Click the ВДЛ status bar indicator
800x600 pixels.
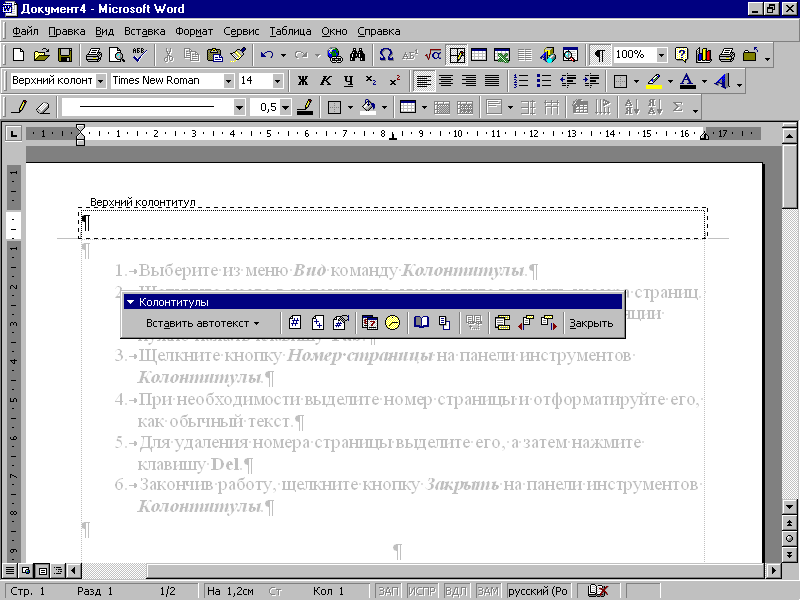[455, 591]
